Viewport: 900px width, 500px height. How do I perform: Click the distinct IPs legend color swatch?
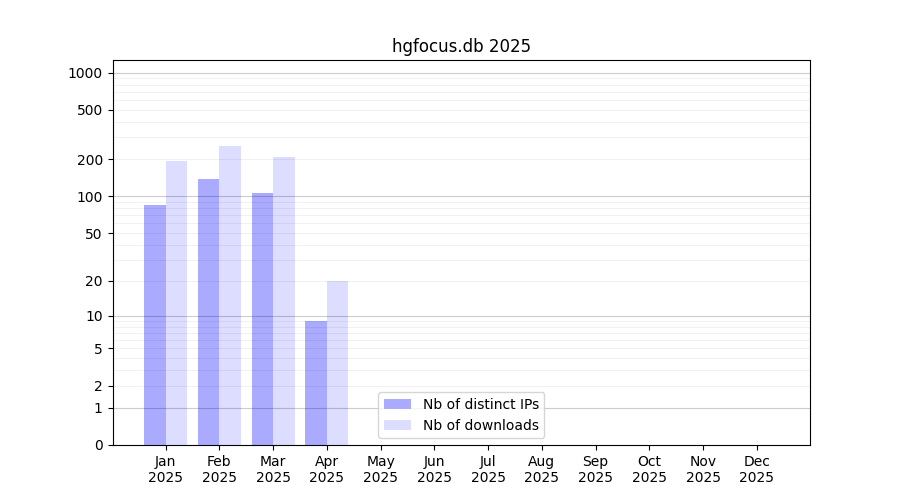pos(397,404)
